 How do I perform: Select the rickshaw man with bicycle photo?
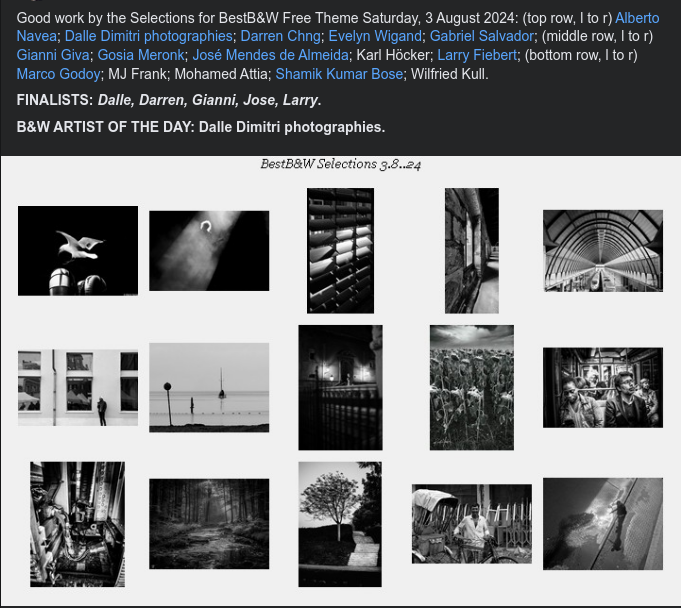tap(472, 524)
